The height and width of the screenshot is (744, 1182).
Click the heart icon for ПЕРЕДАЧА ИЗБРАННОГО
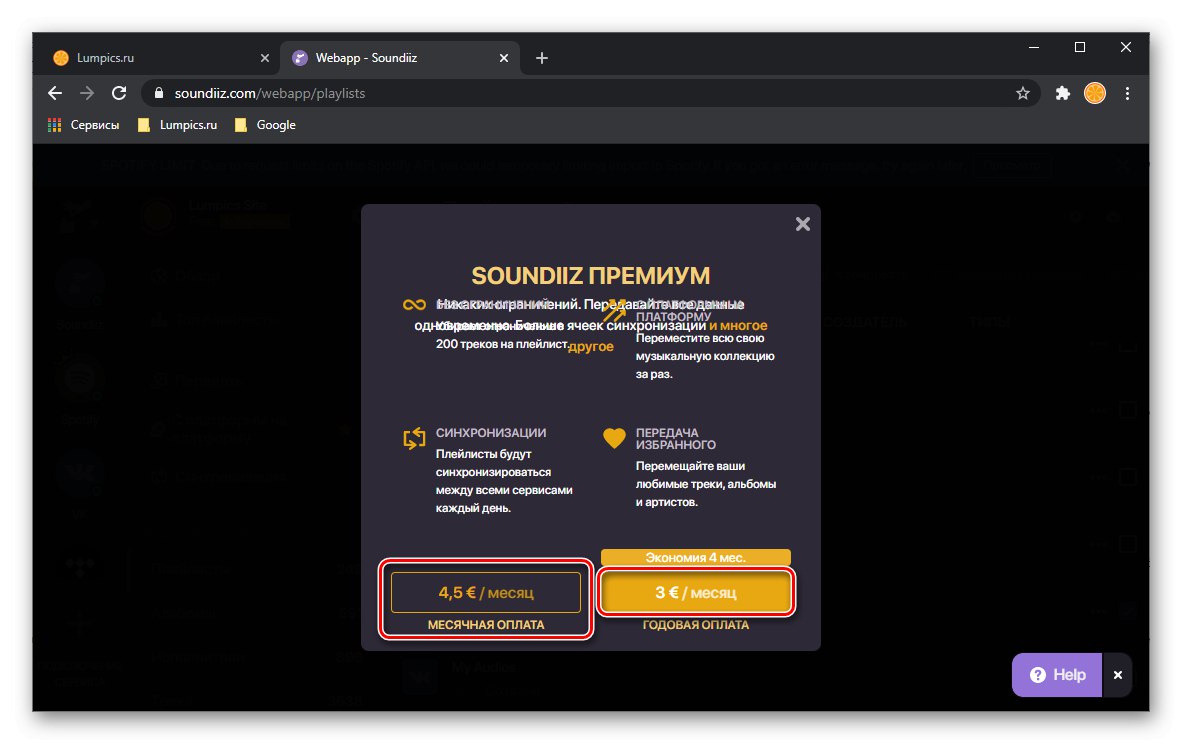tap(614, 438)
